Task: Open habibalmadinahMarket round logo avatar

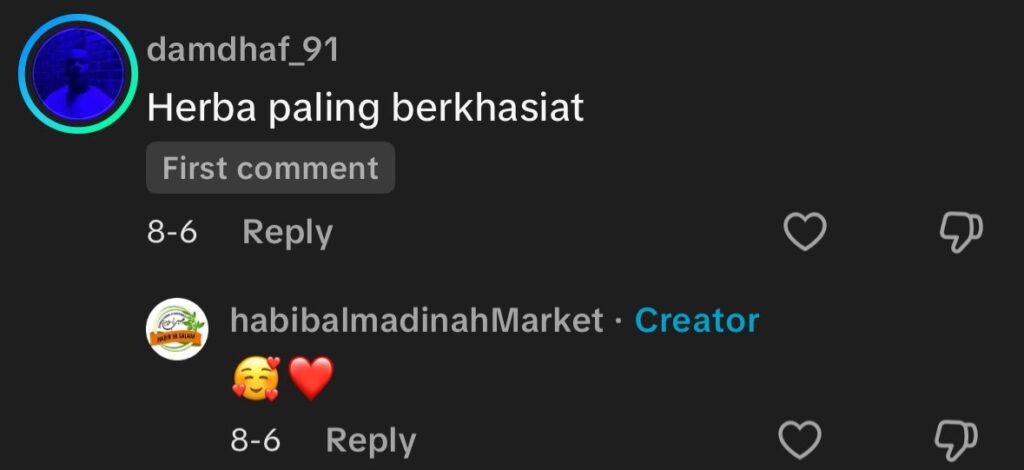Action: click(177, 329)
